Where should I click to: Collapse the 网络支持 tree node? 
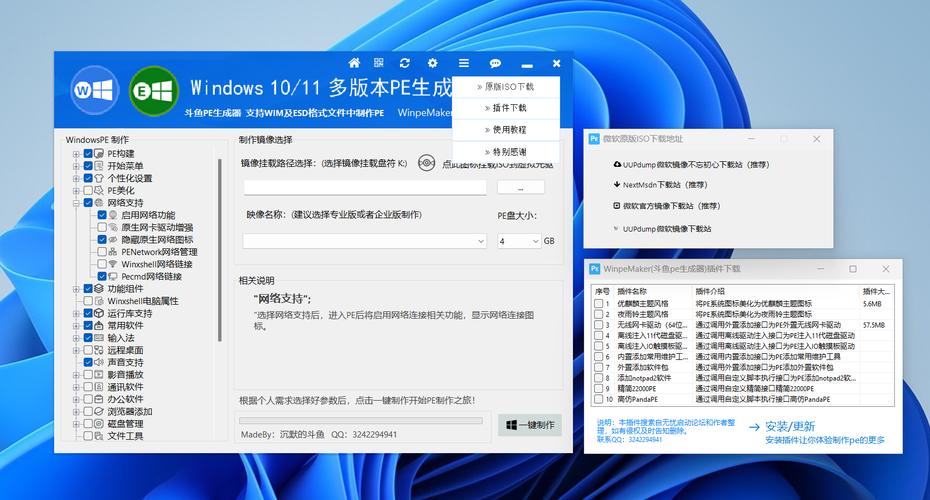click(76, 203)
